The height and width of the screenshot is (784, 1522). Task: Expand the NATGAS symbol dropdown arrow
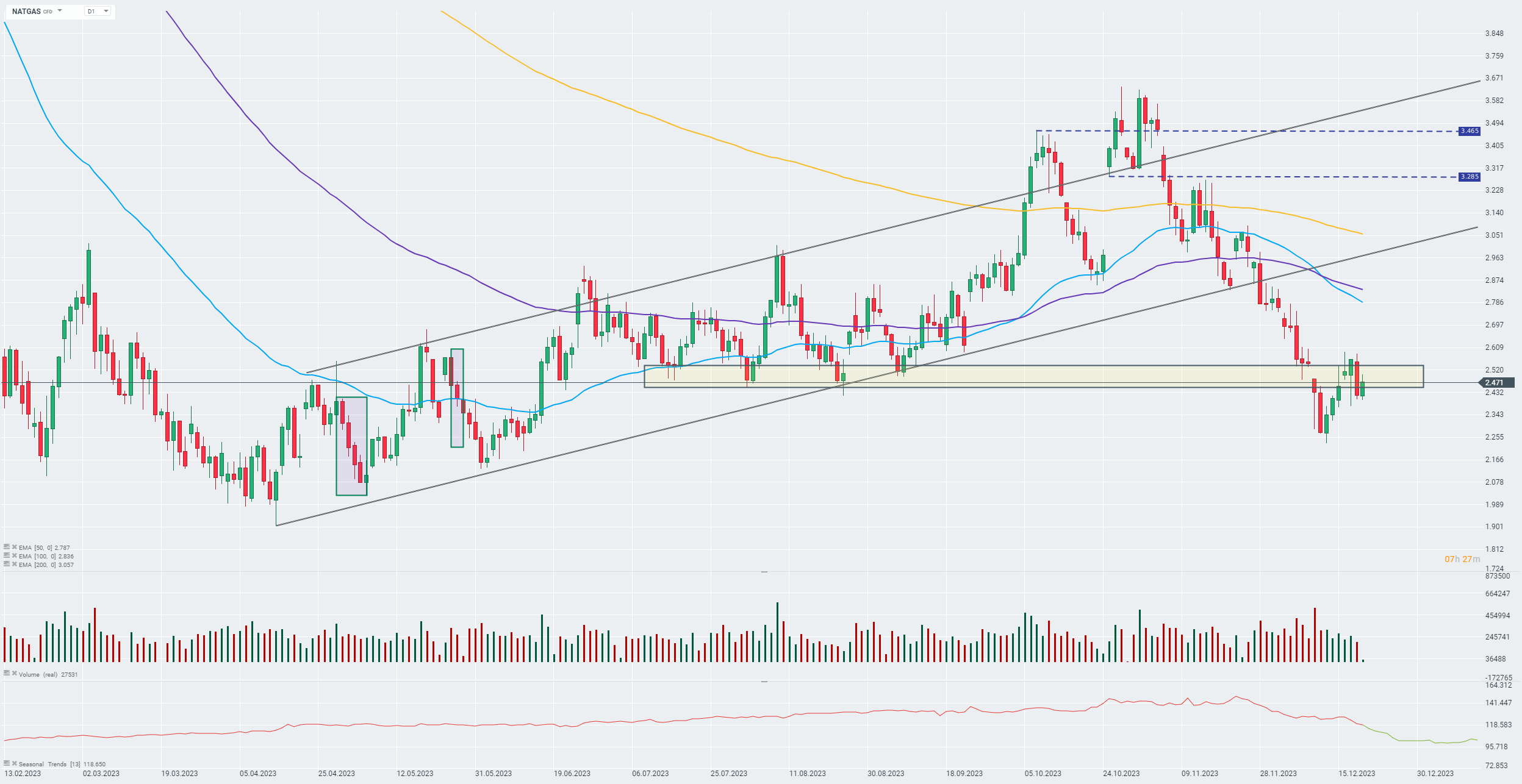click(x=60, y=11)
